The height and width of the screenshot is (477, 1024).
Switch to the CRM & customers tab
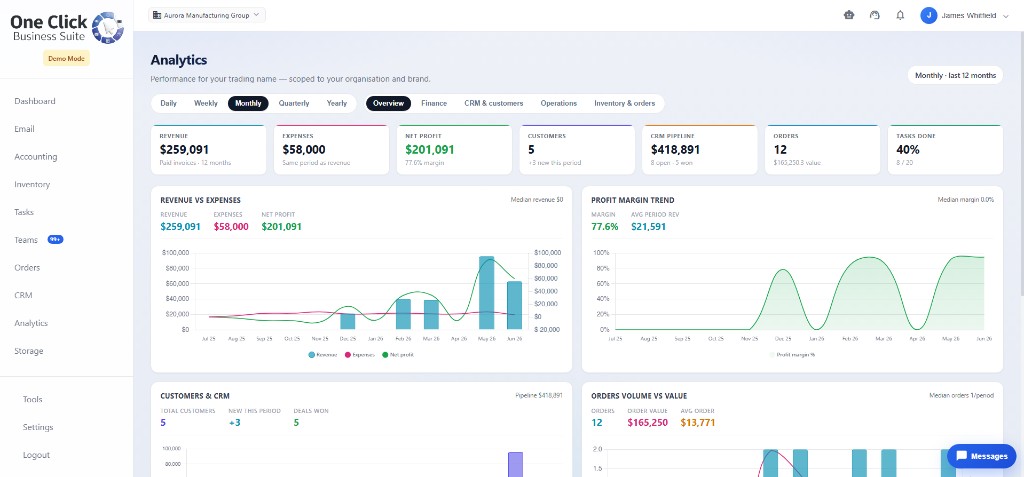tap(494, 103)
